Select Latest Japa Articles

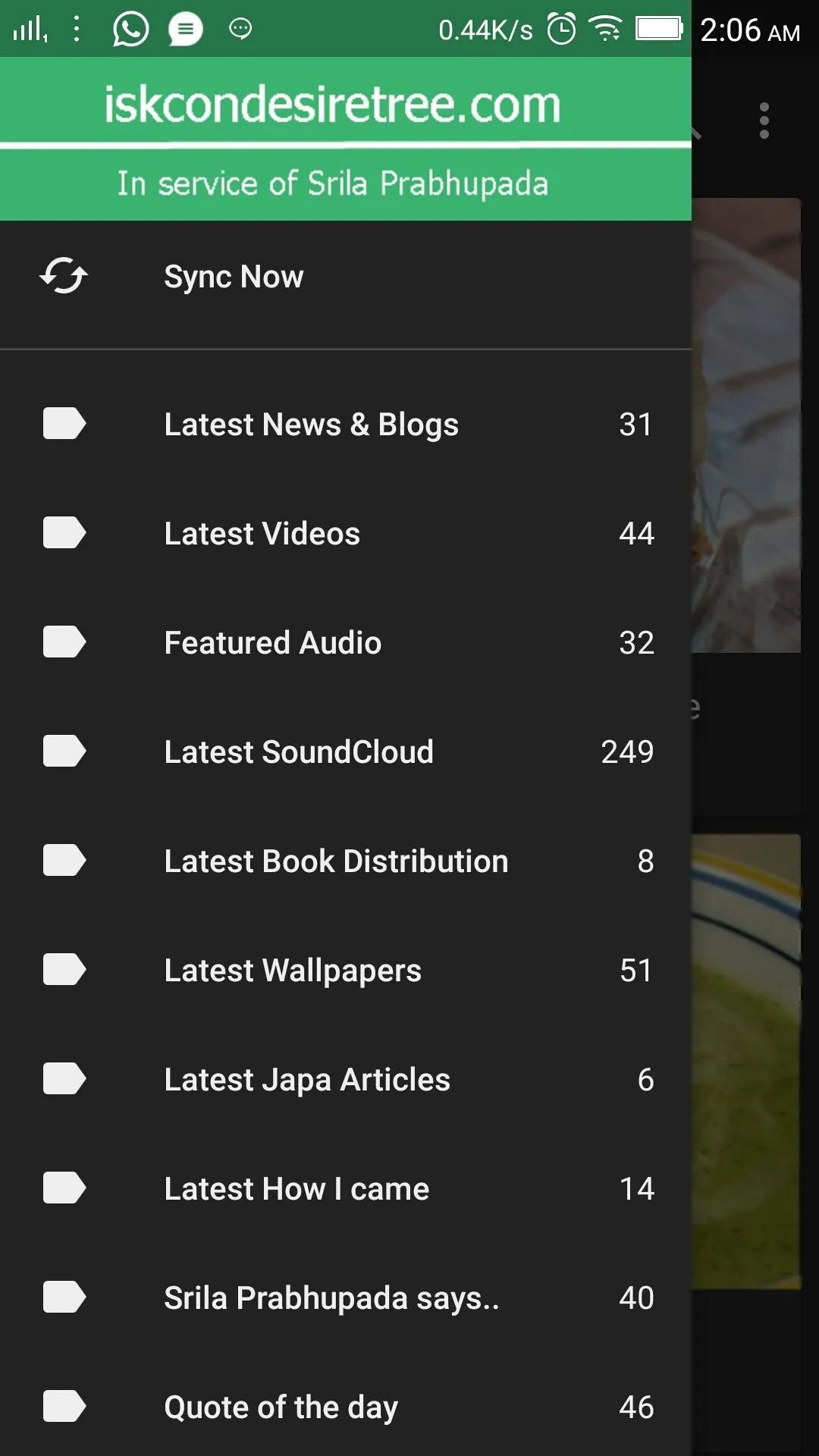307,1080
